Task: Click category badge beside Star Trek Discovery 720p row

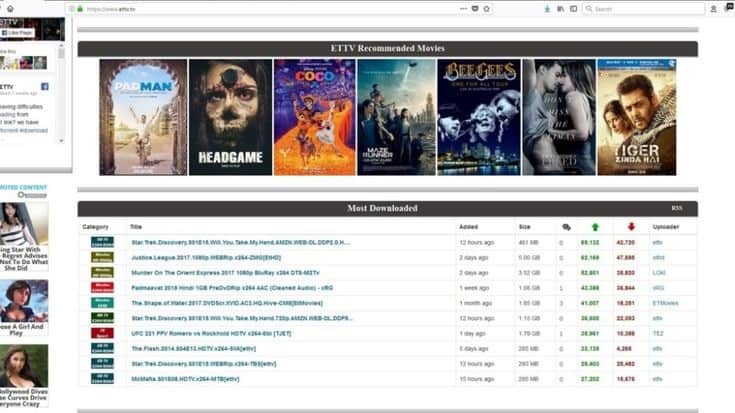Action: point(102,318)
